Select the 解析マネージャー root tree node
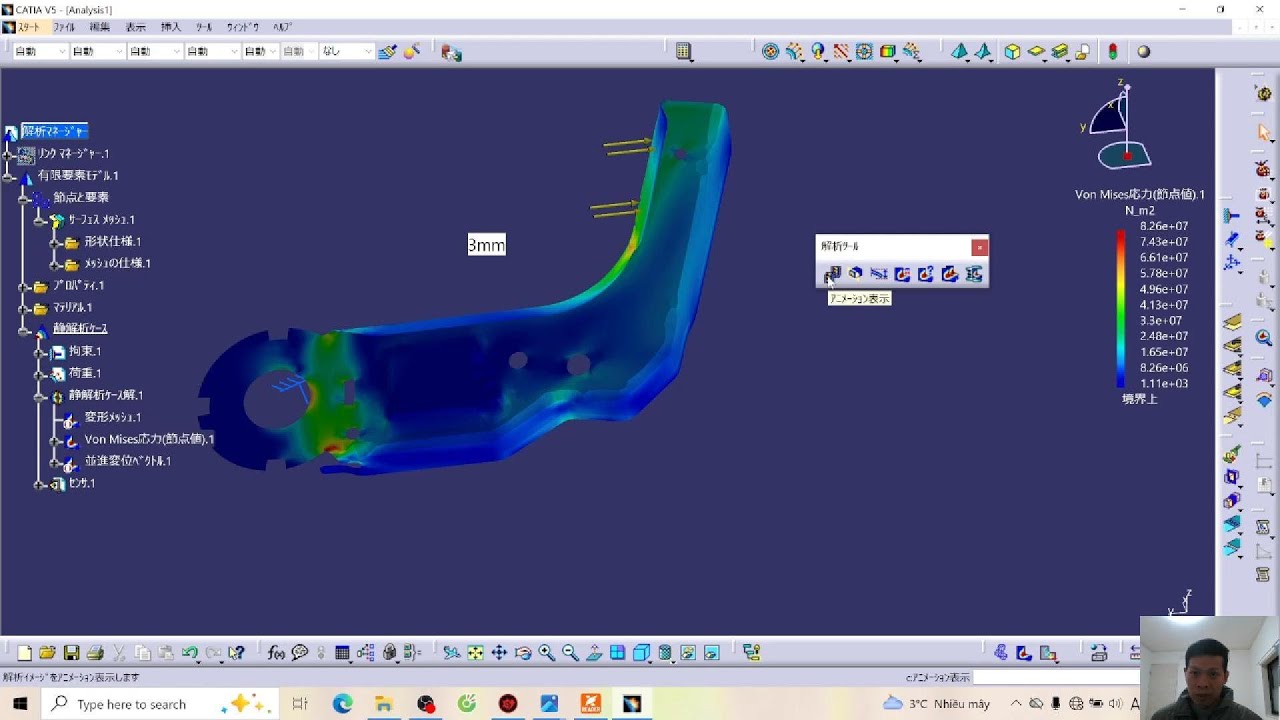The image size is (1280, 720). click(x=54, y=131)
